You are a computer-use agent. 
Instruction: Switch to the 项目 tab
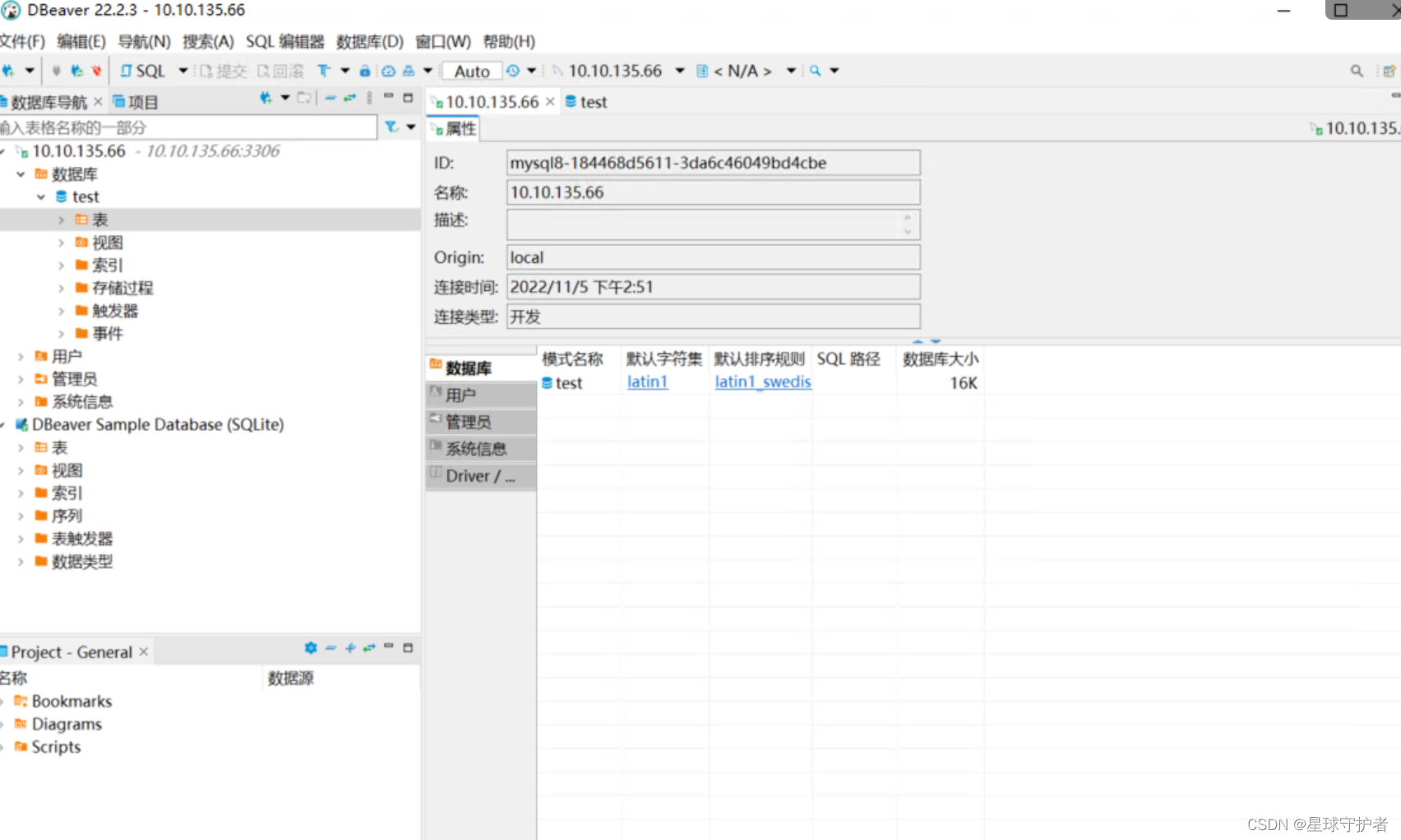135,102
